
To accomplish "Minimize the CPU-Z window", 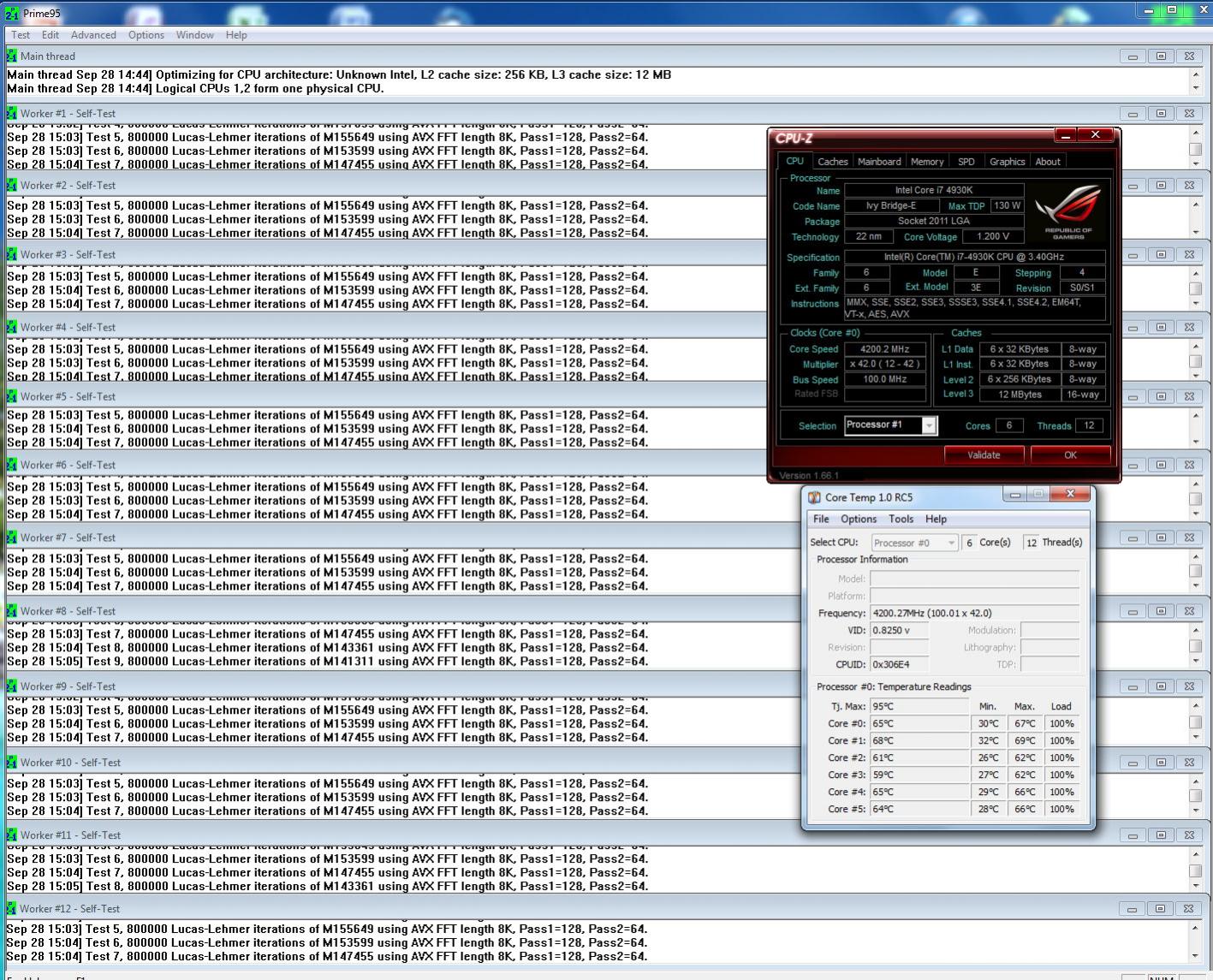I will 1066,135.
